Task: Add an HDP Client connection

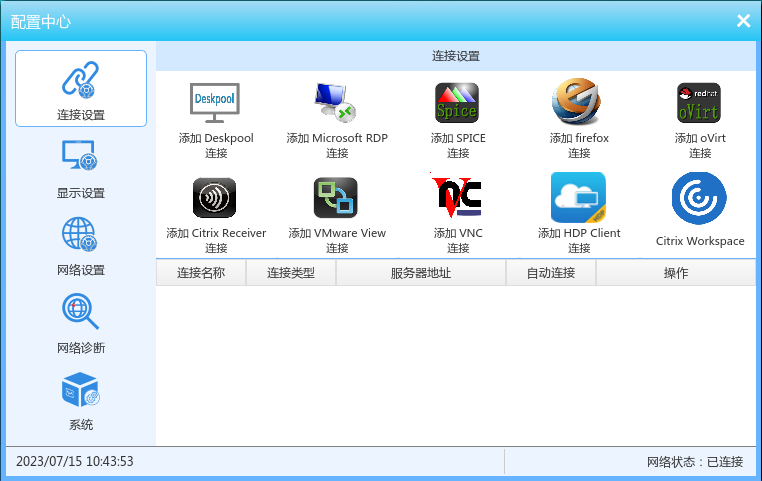Action: coord(579,213)
